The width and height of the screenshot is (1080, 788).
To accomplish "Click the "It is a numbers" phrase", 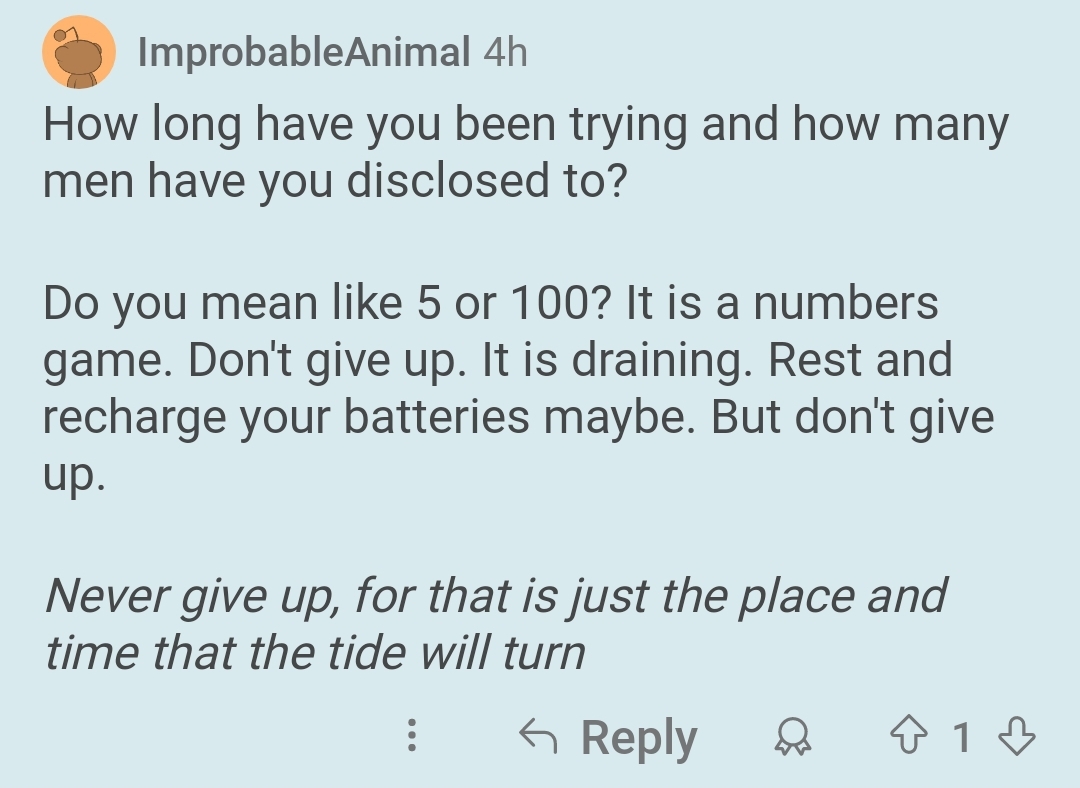I will pos(782,302).
